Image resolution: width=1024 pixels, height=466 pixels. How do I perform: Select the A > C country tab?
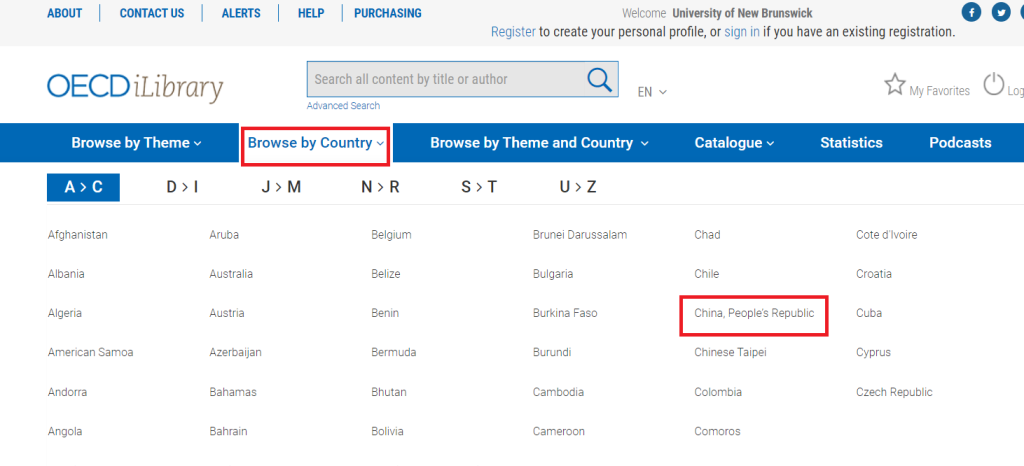(x=83, y=187)
